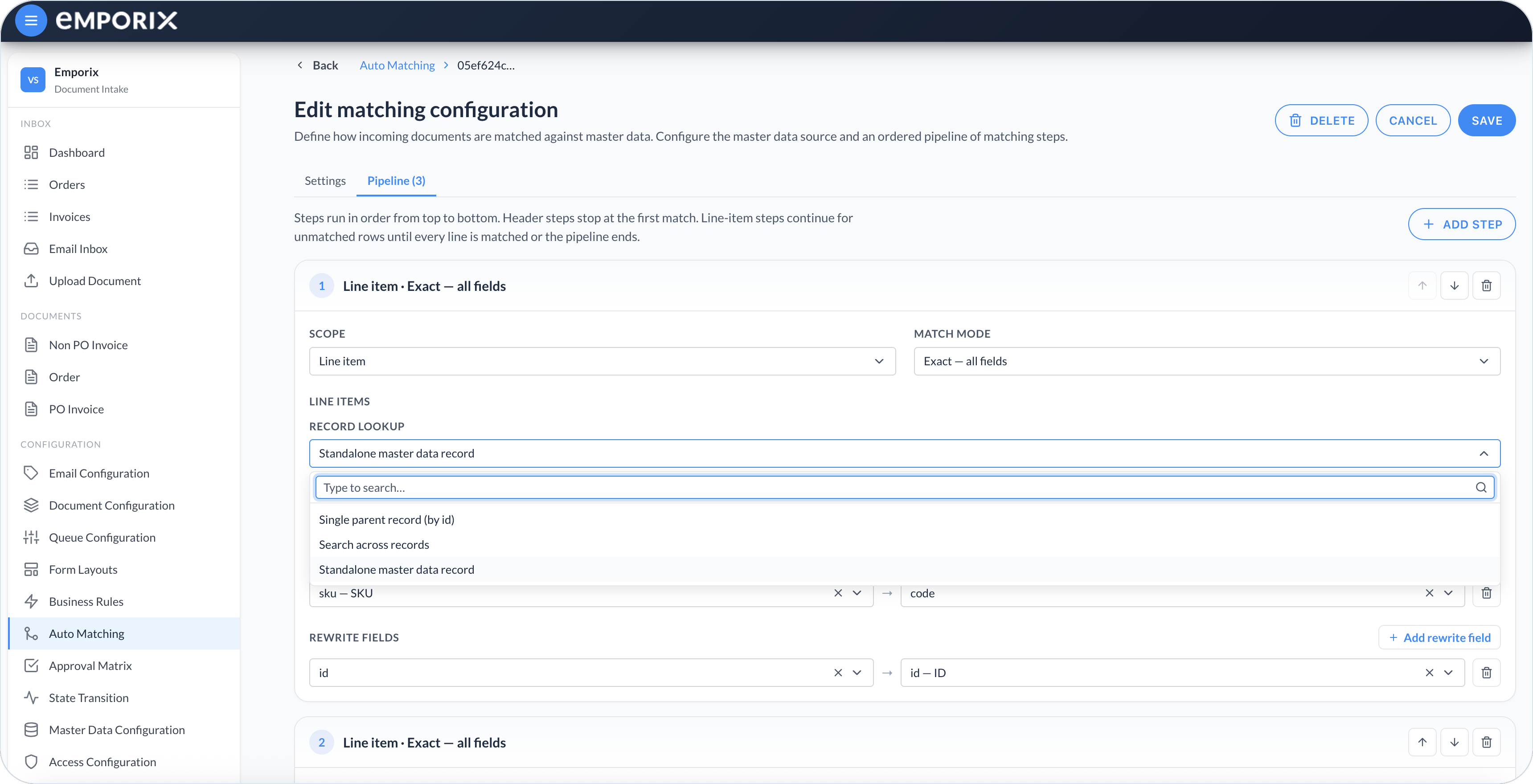Open Dashboard in the sidebar

pyautogui.click(x=124, y=153)
